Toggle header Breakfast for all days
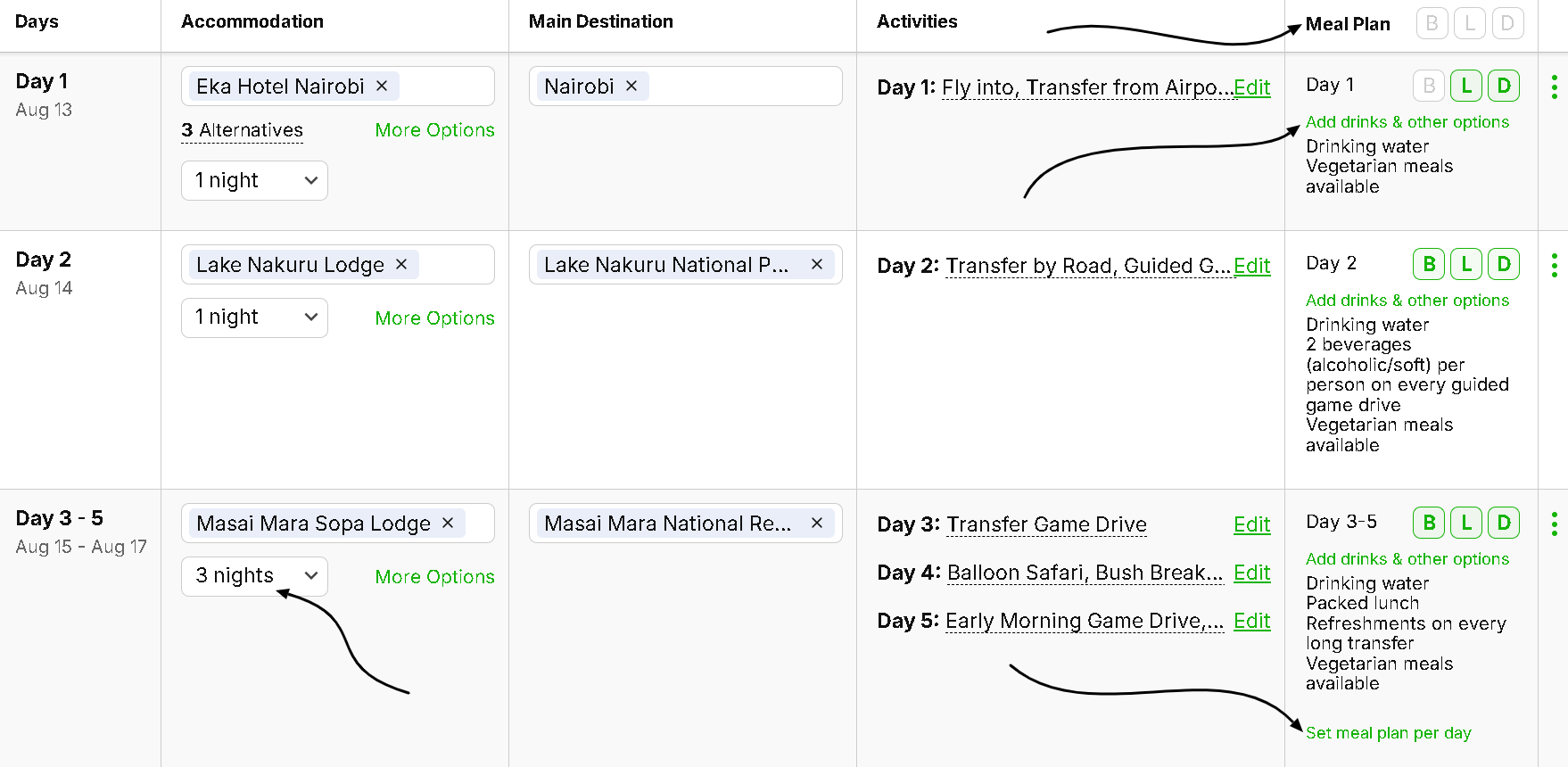1568x767 pixels. 1432,23
